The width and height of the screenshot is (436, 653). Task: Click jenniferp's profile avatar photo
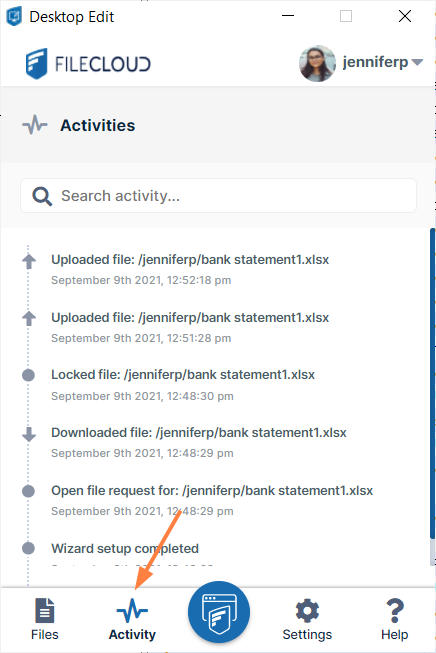coord(317,63)
